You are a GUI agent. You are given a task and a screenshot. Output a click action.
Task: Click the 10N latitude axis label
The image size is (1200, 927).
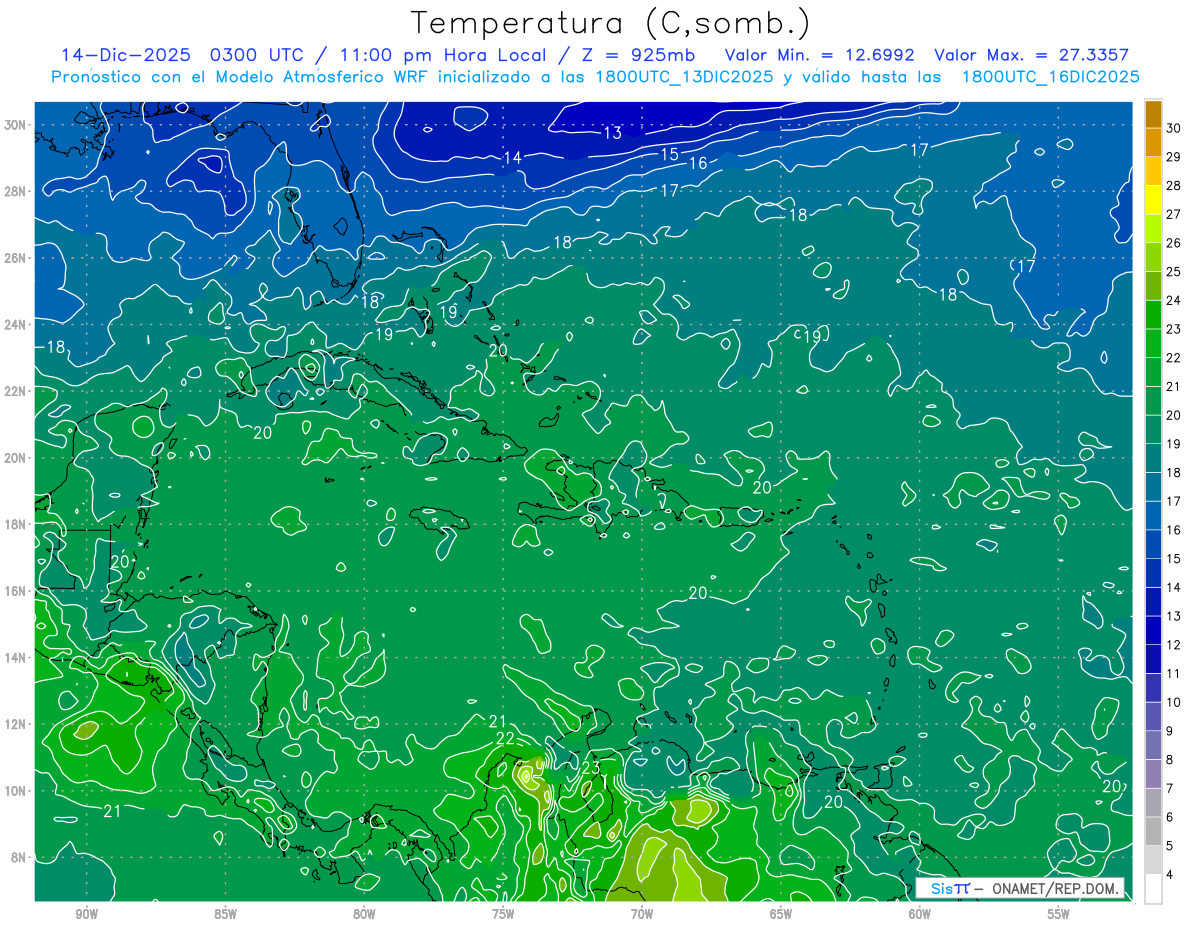[x=17, y=791]
